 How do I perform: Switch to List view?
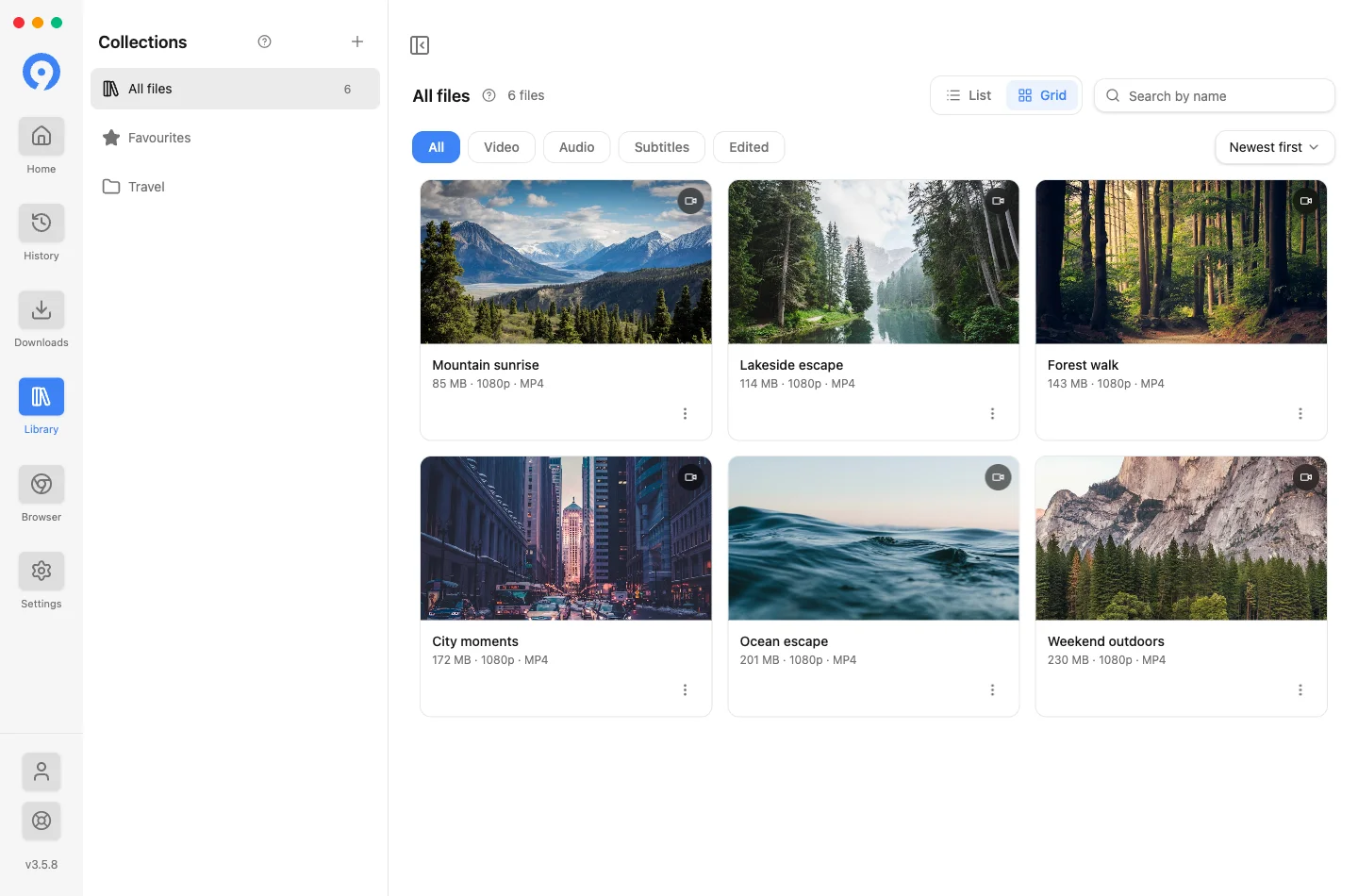[969, 95]
